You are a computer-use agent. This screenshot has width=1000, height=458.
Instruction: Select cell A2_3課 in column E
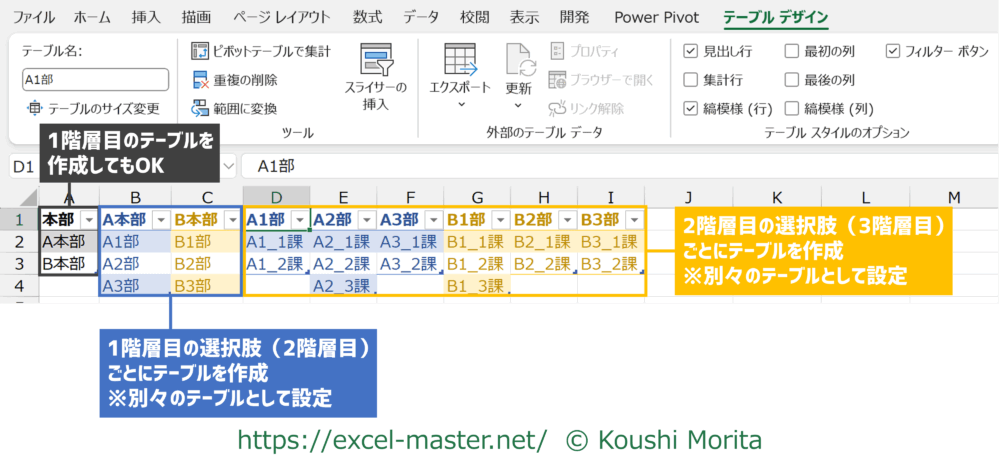click(x=343, y=287)
